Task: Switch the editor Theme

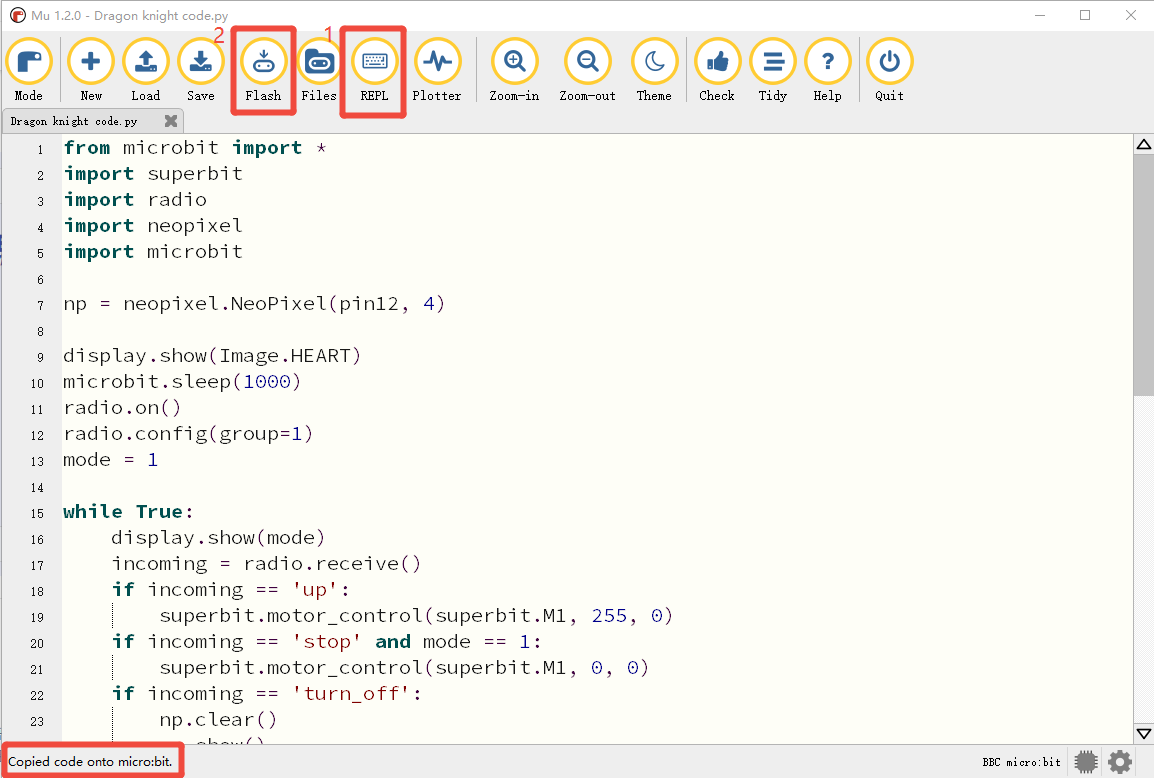Action: click(654, 71)
